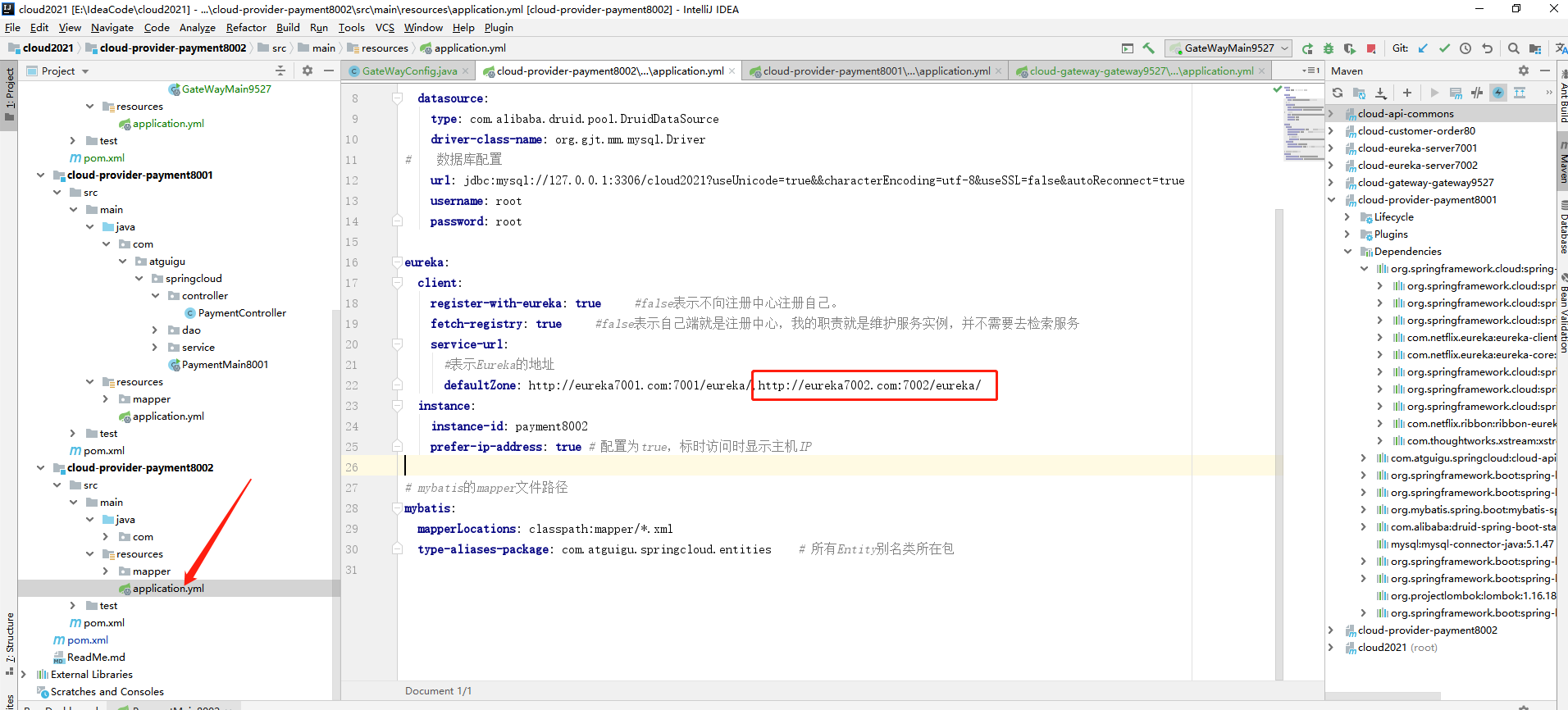Click Search Everywhere magnifier icon
The height and width of the screenshot is (710, 1568).
[1514, 48]
